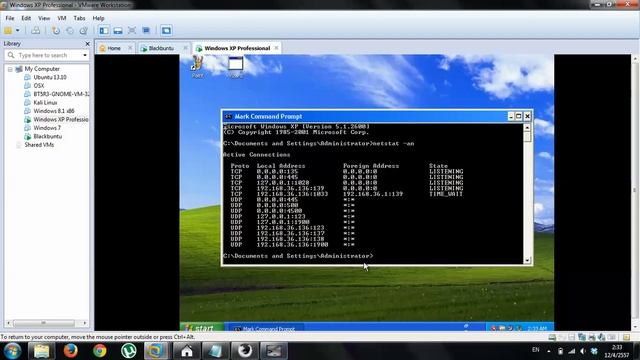Open the Help menu

[x=98, y=18]
